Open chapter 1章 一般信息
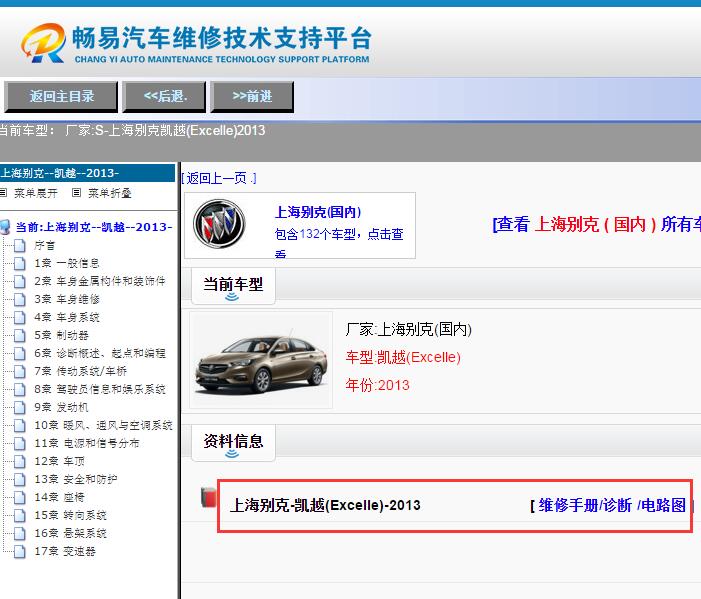Image resolution: width=701 pixels, height=599 pixels. pos(67,263)
